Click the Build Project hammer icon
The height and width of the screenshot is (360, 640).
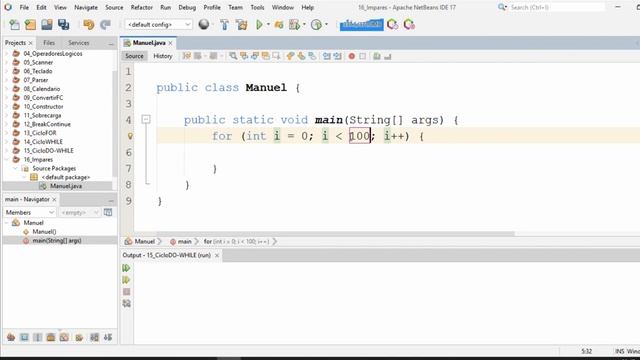224,24
